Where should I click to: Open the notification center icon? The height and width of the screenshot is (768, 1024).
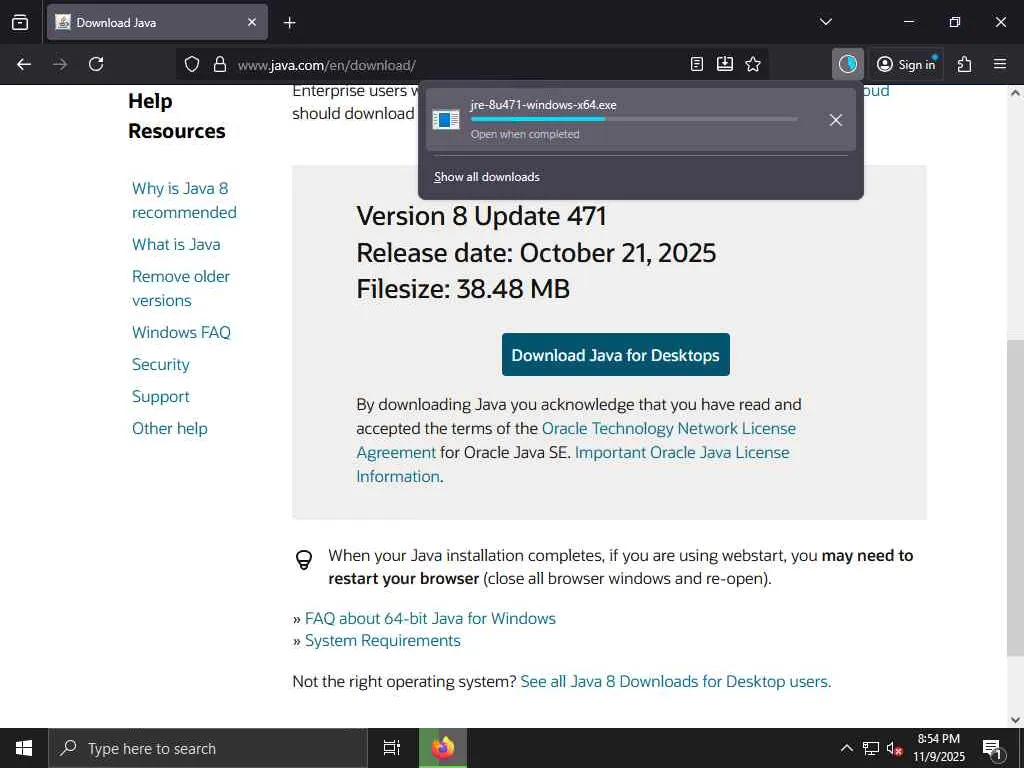pos(992,748)
